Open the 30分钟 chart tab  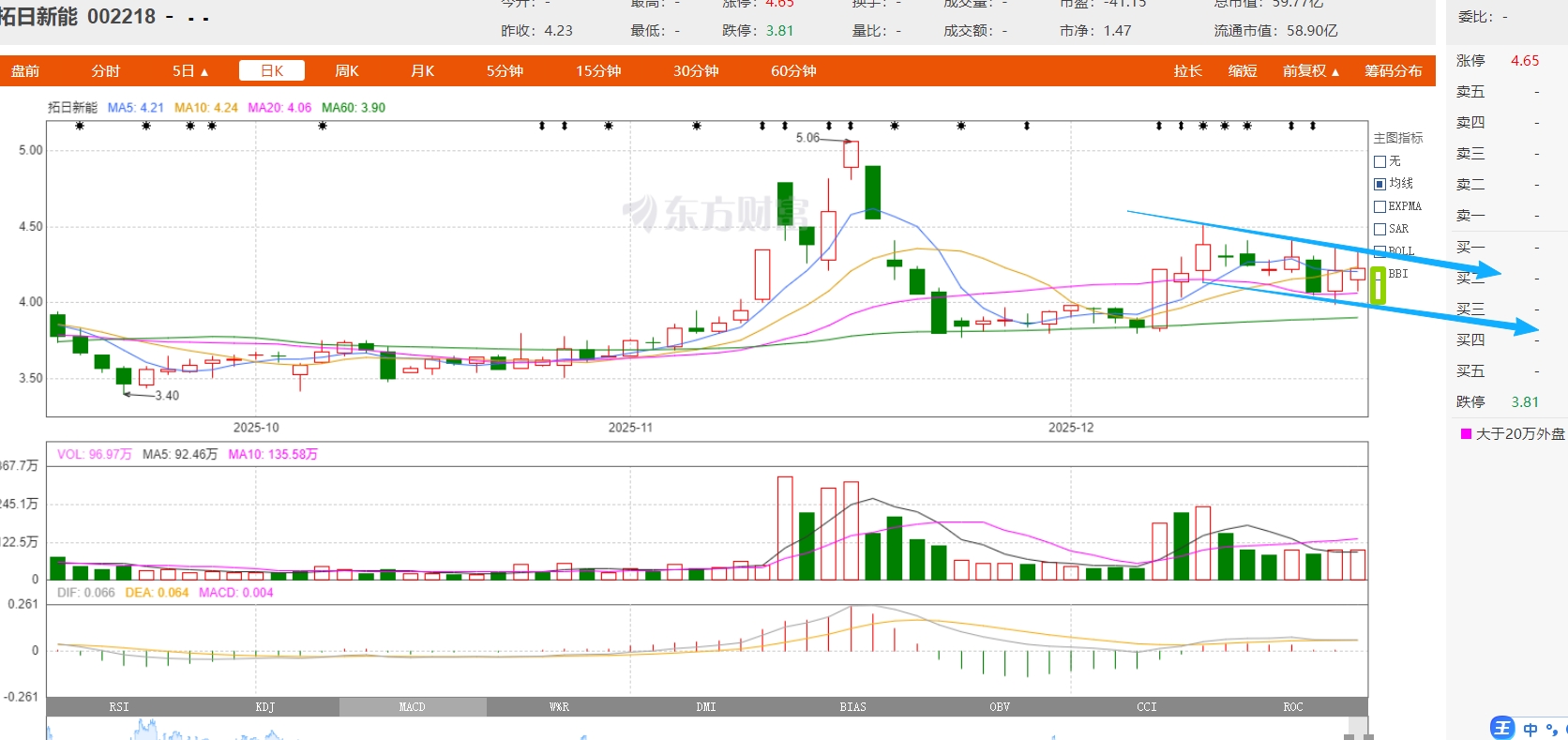(x=696, y=71)
